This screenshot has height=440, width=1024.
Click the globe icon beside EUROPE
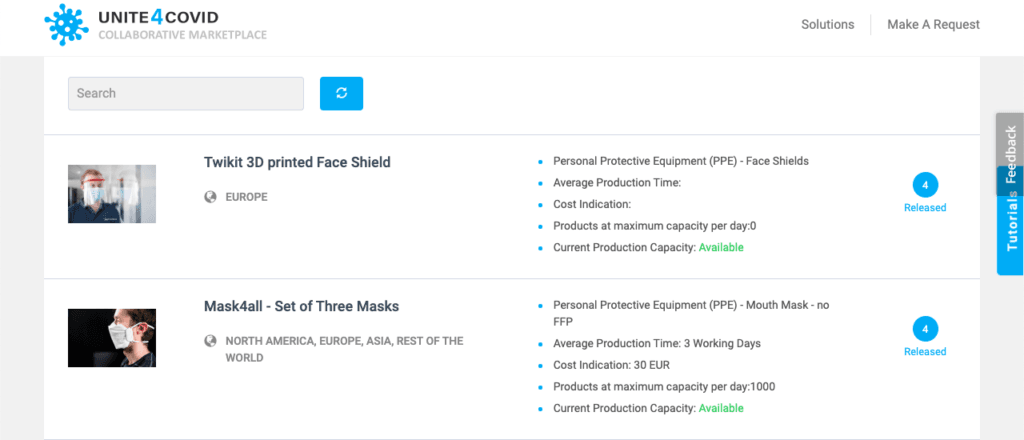pyautogui.click(x=210, y=197)
